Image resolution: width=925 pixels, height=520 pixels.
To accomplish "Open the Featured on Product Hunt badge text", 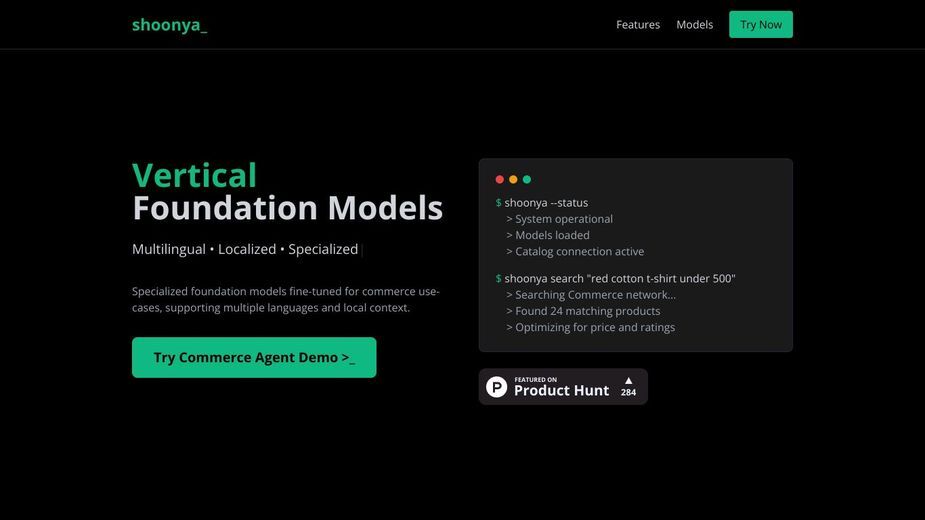I will 561,387.
